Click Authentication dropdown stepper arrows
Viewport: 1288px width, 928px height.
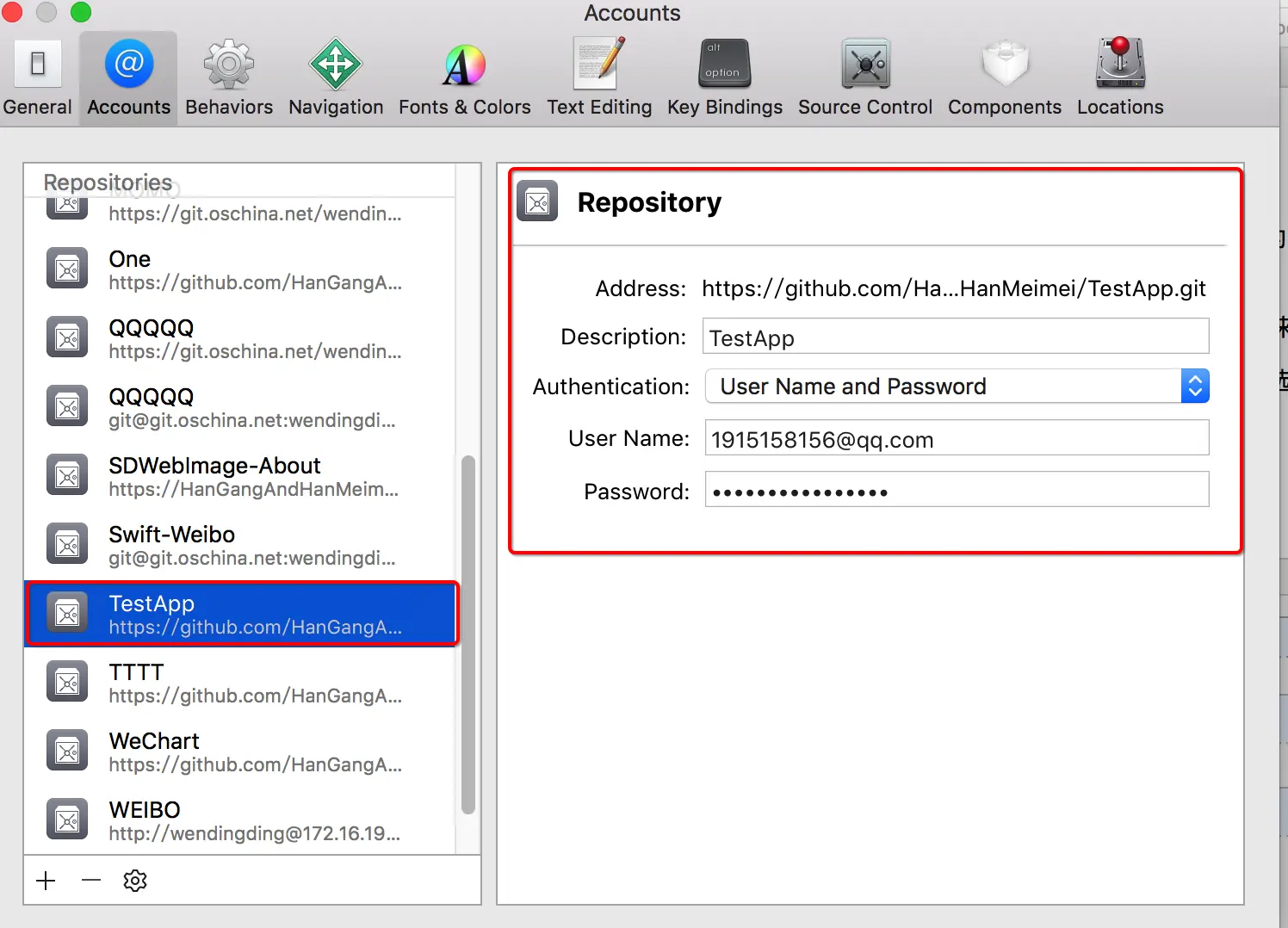pyautogui.click(x=1195, y=386)
